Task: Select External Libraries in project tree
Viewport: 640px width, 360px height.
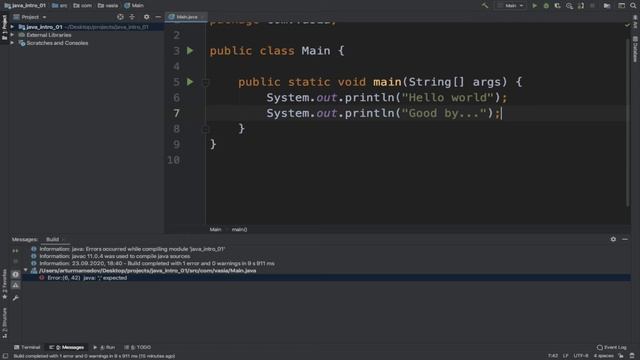Action: (x=49, y=35)
